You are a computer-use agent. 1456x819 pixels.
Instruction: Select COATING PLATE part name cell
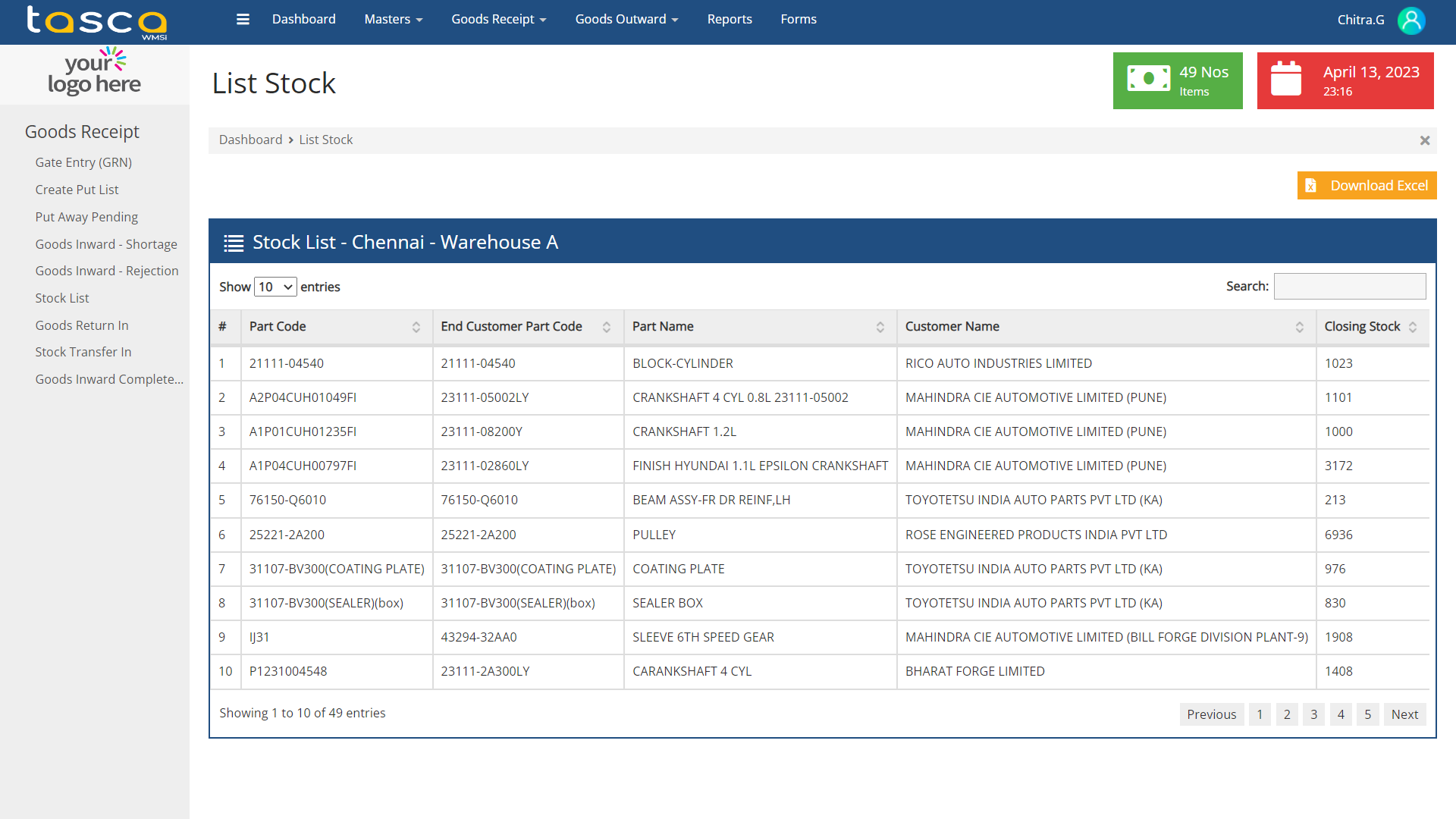click(760, 570)
